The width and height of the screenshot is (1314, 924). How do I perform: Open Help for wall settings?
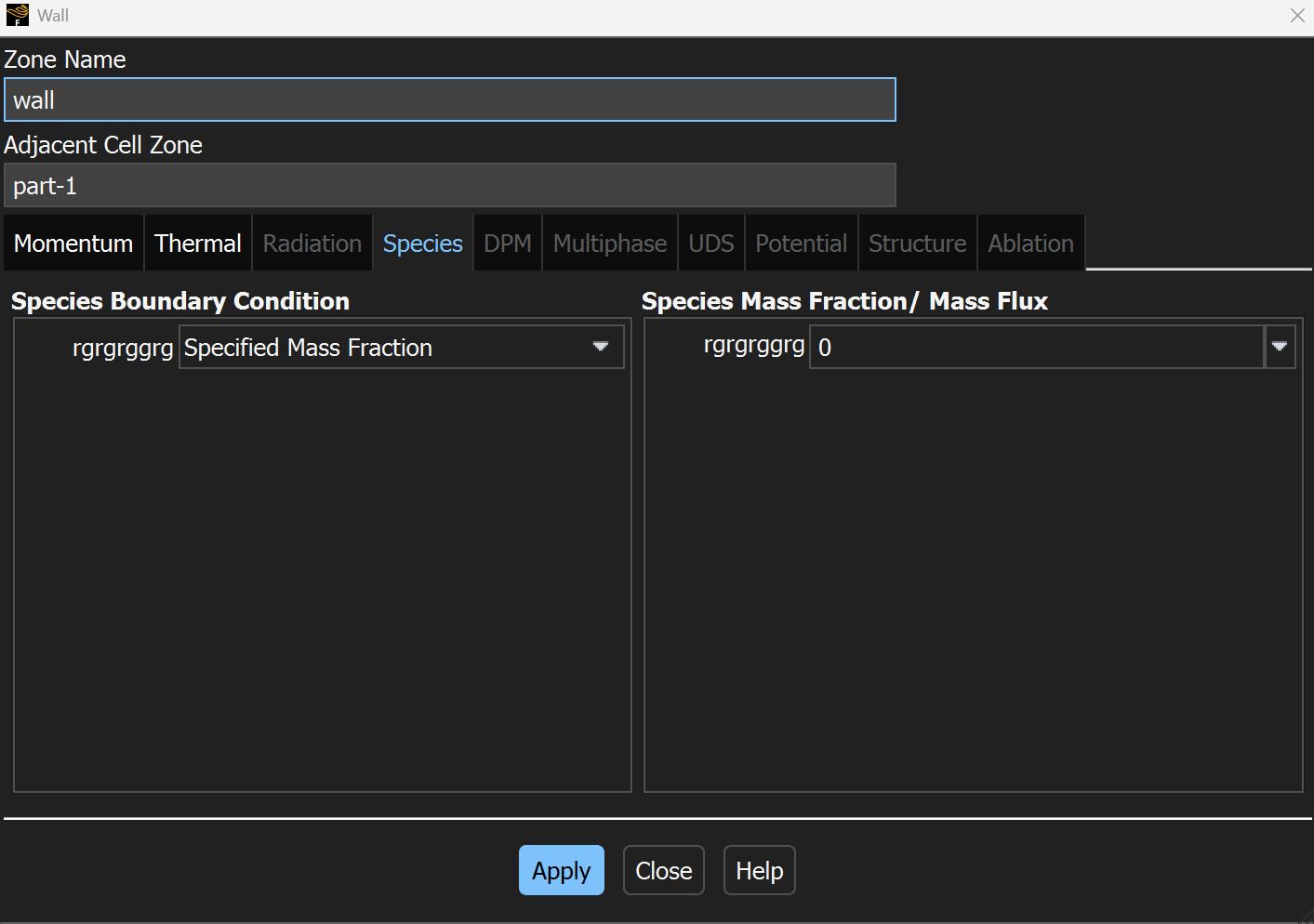(759, 871)
